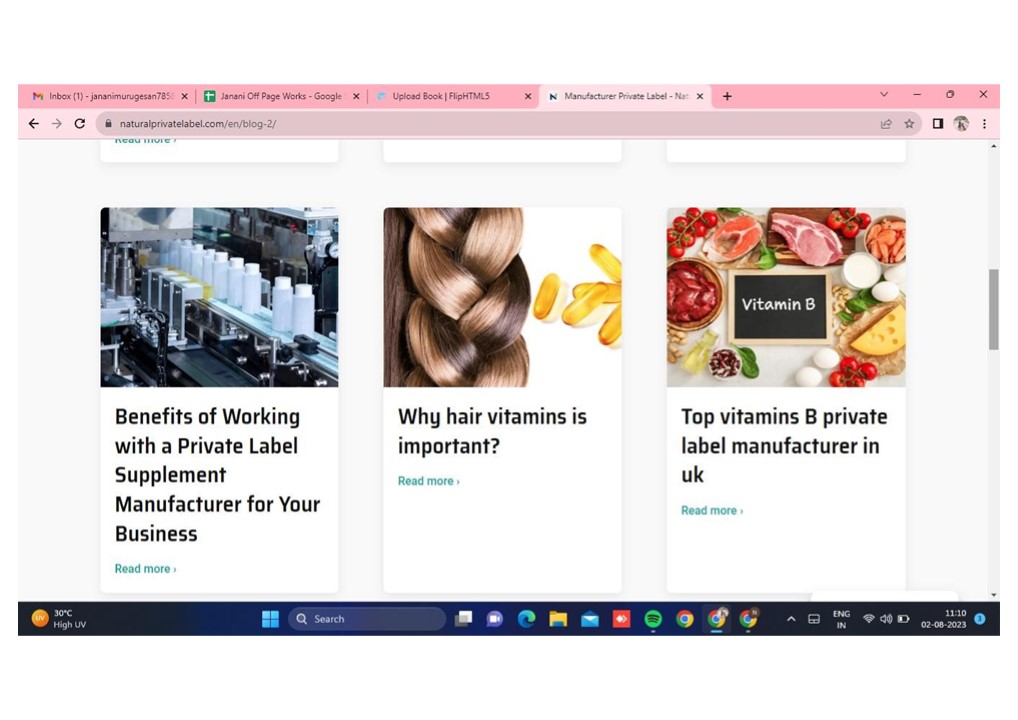Screen dimensions: 1018x720
Task: Open Chrome's three-dot menu
Action: pyautogui.click(x=984, y=123)
